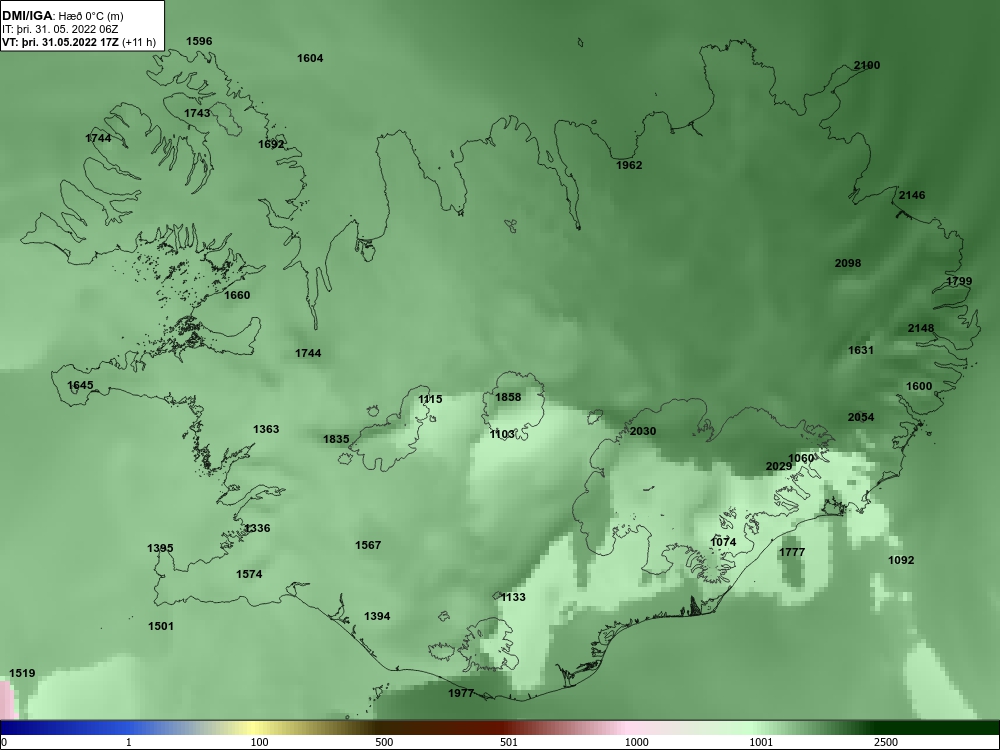Select the legend label 1000
Image resolution: width=1000 pixels, height=750 pixels.
pyautogui.click(x=636, y=742)
